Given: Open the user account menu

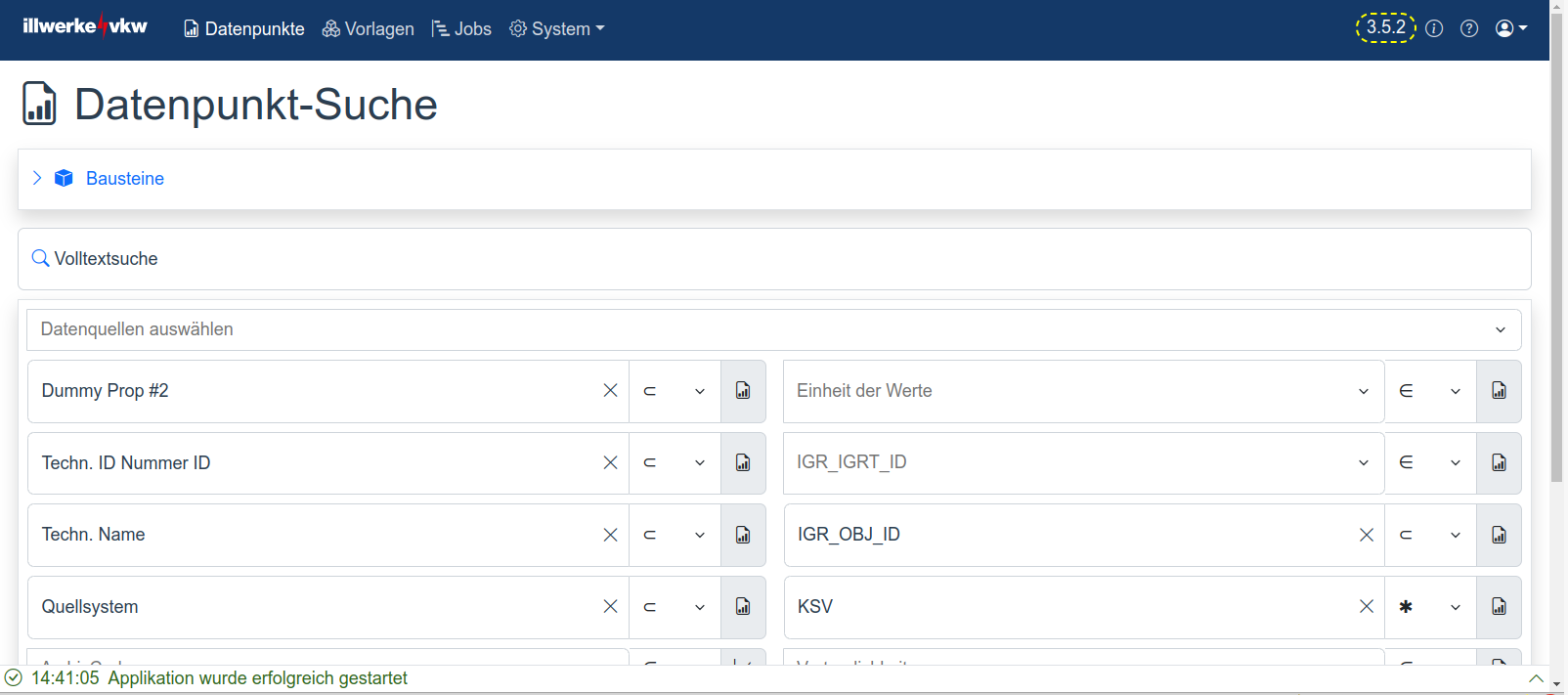Looking at the screenshot, I should 1510,28.
